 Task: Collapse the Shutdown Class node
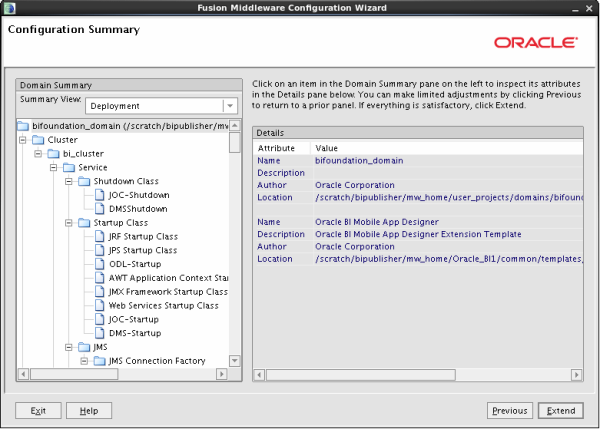69,181
